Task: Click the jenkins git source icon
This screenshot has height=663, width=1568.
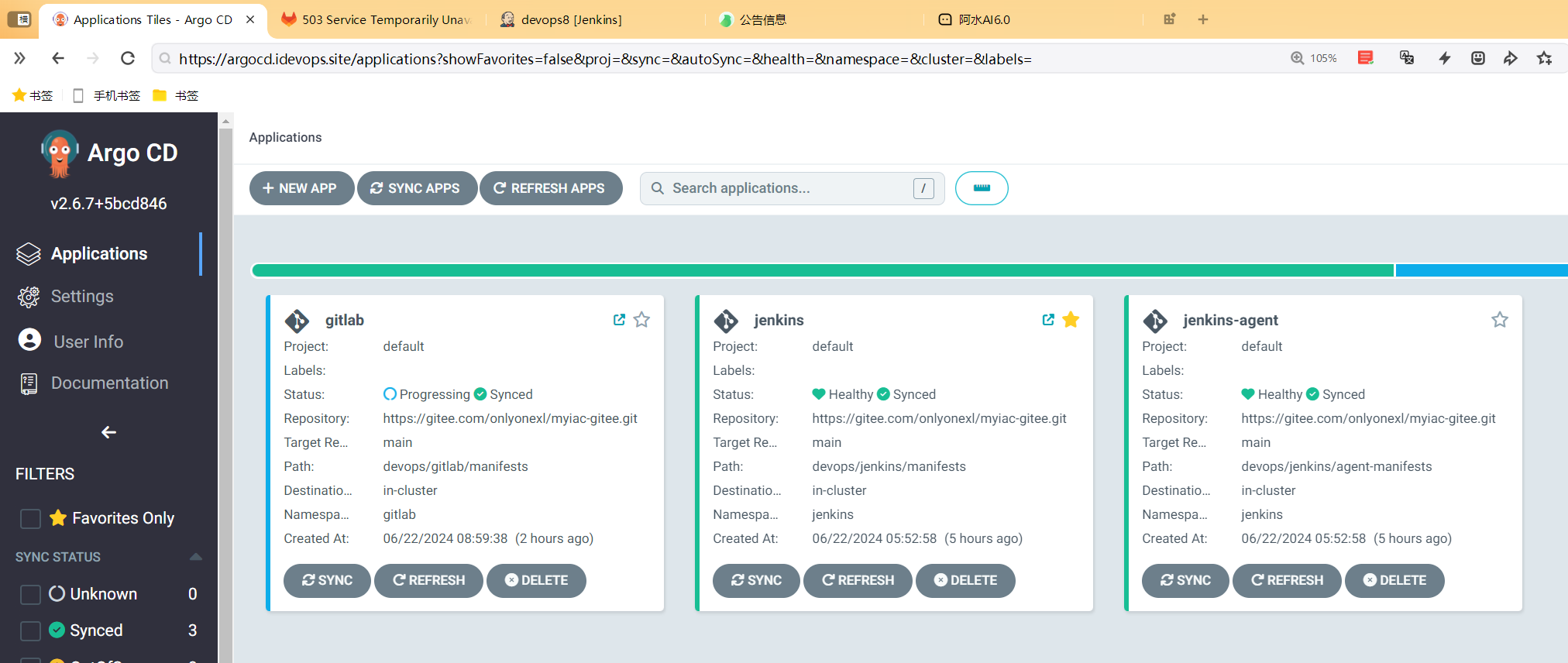Action: coord(726,321)
